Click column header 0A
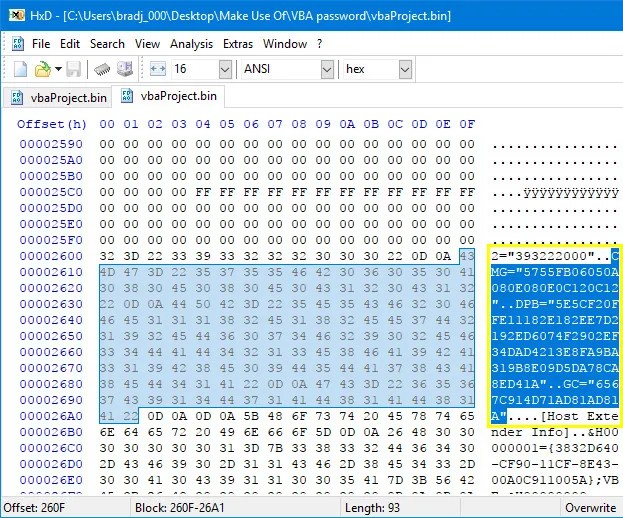623x518 pixels. coord(347,124)
